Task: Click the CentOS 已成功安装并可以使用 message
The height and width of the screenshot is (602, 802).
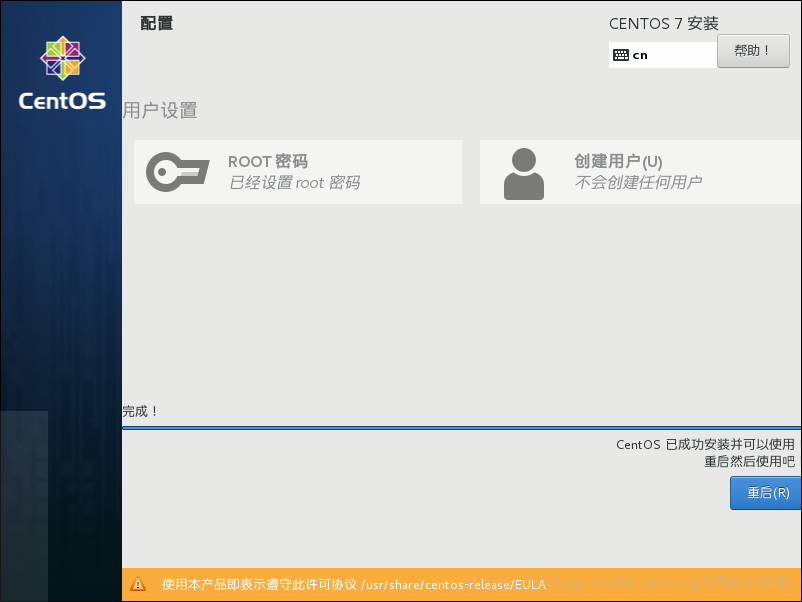Action: [705, 444]
